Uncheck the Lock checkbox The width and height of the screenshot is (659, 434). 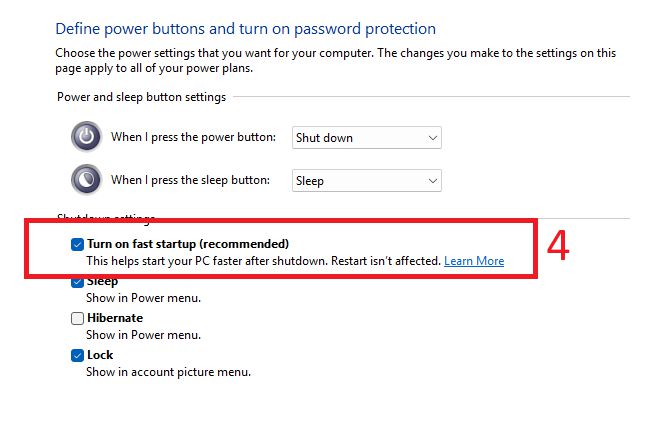coord(78,355)
